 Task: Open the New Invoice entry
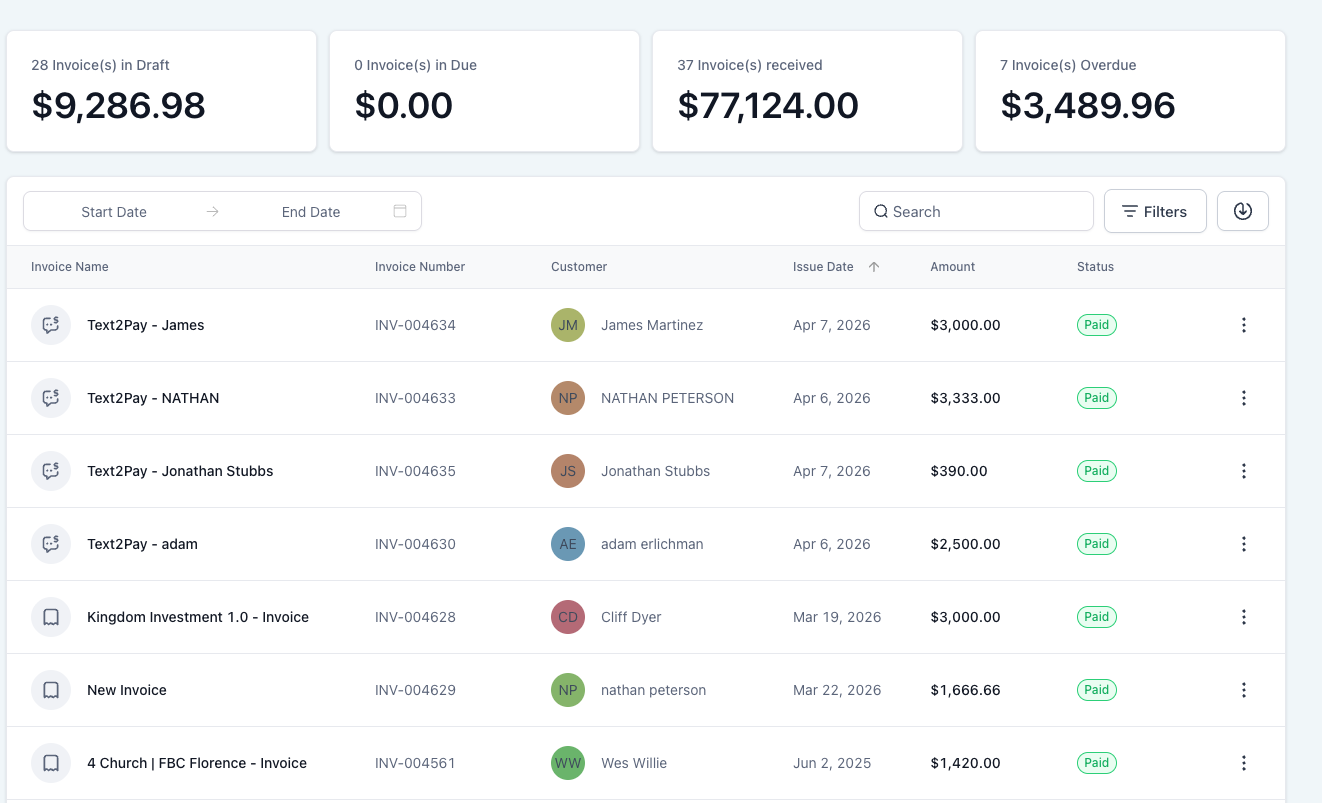127,690
